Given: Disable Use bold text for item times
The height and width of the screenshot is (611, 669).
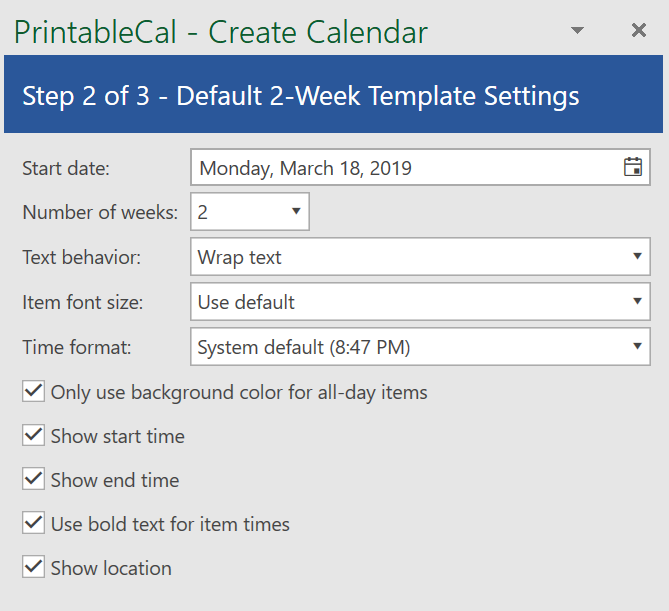Looking at the screenshot, I should click(x=33, y=524).
